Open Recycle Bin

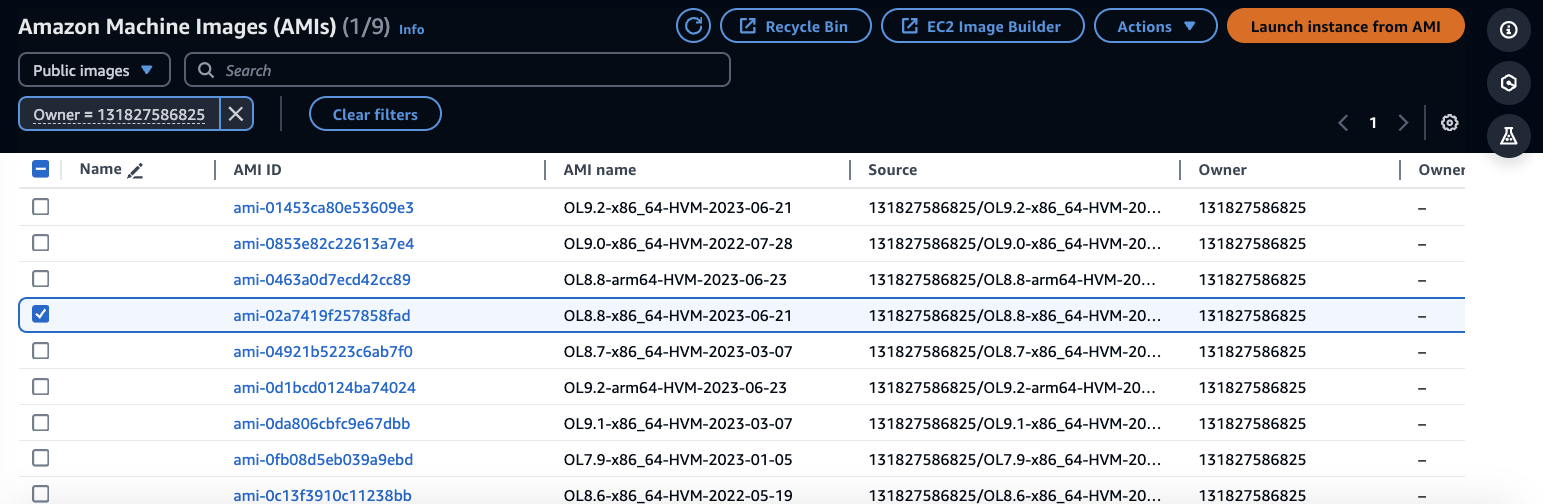[x=795, y=26]
